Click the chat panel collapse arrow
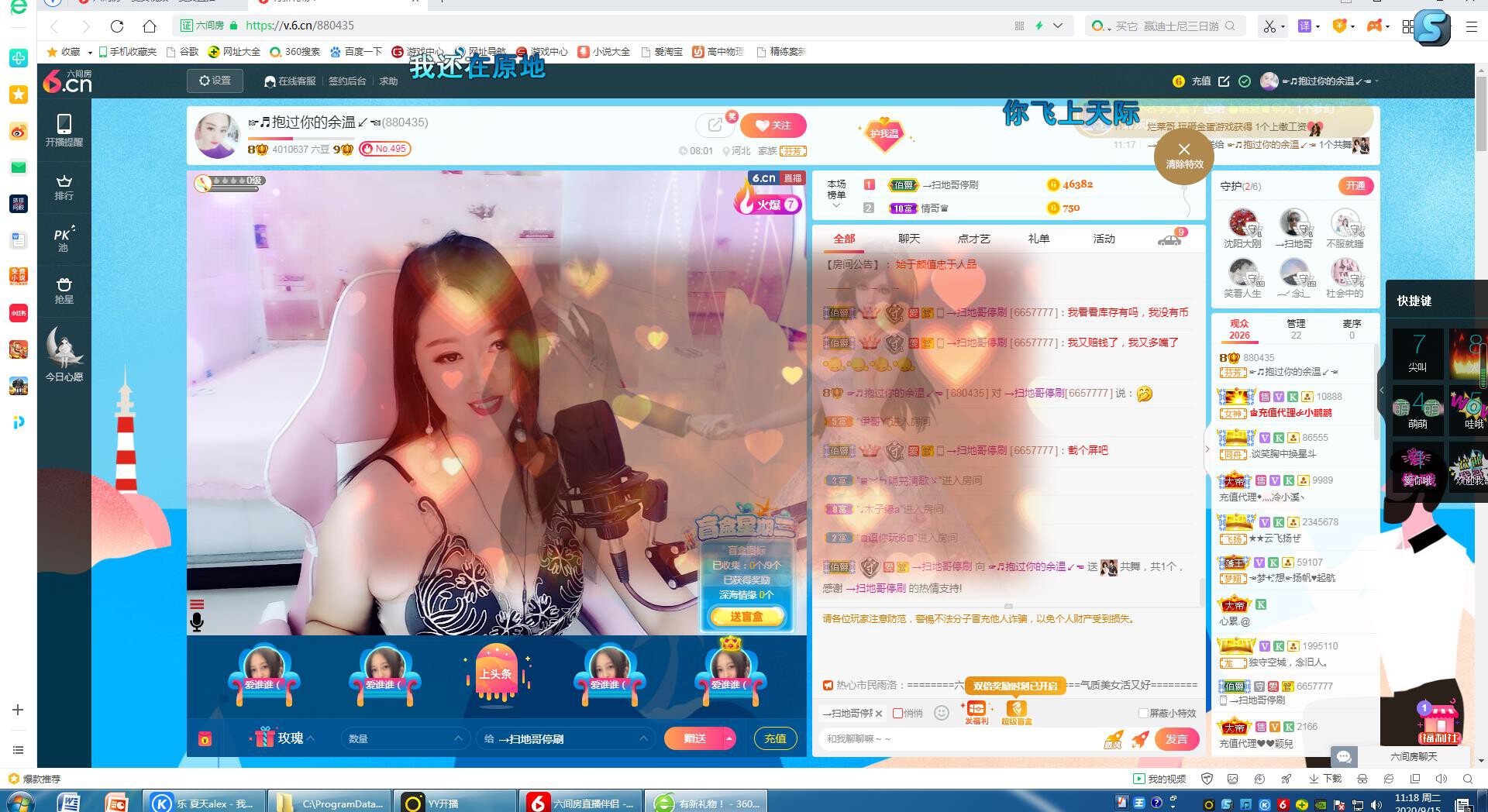Image resolution: width=1488 pixels, height=812 pixels. pyautogui.click(x=1207, y=449)
